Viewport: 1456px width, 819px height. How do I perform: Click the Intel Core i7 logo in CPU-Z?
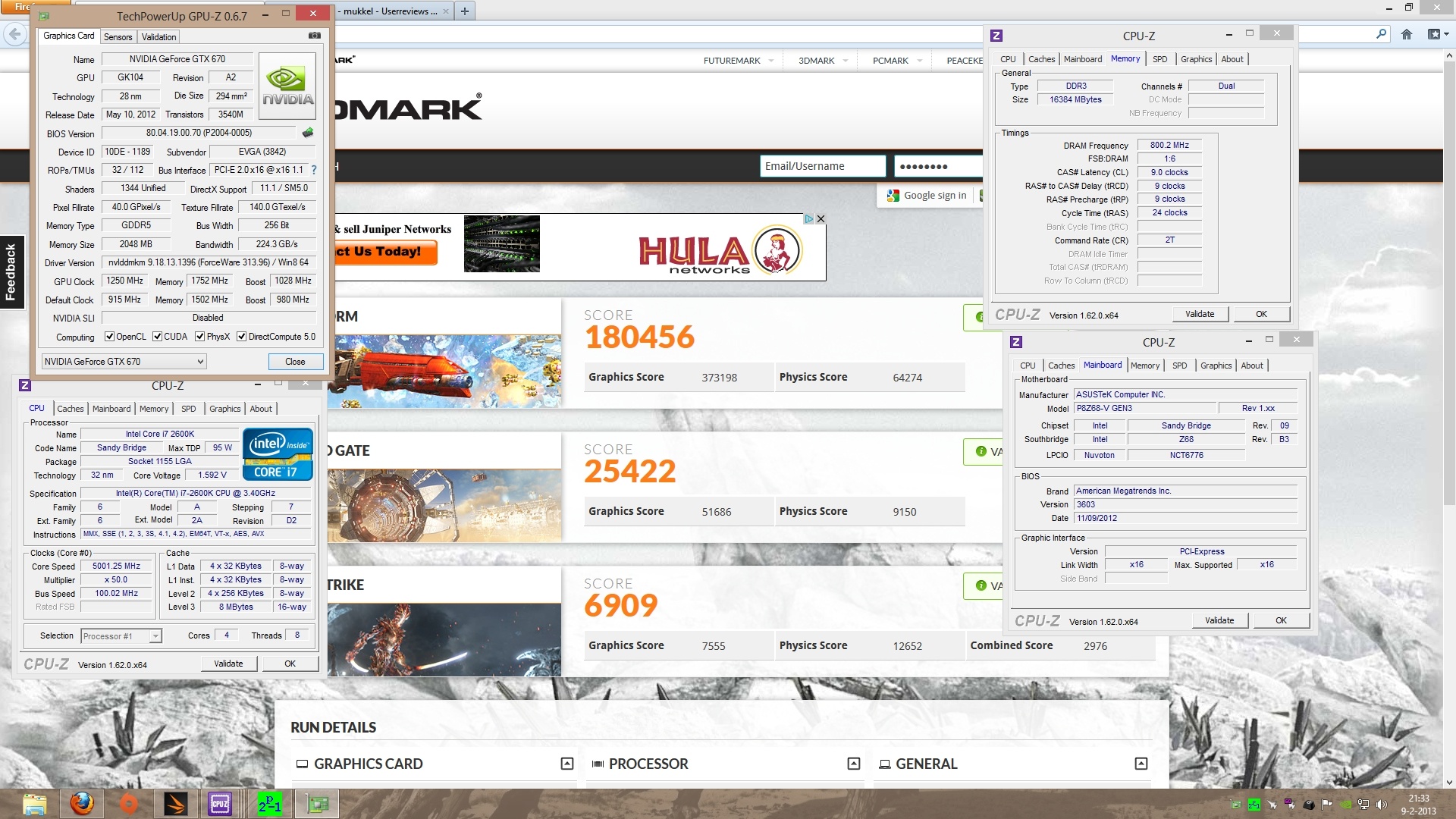click(278, 454)
